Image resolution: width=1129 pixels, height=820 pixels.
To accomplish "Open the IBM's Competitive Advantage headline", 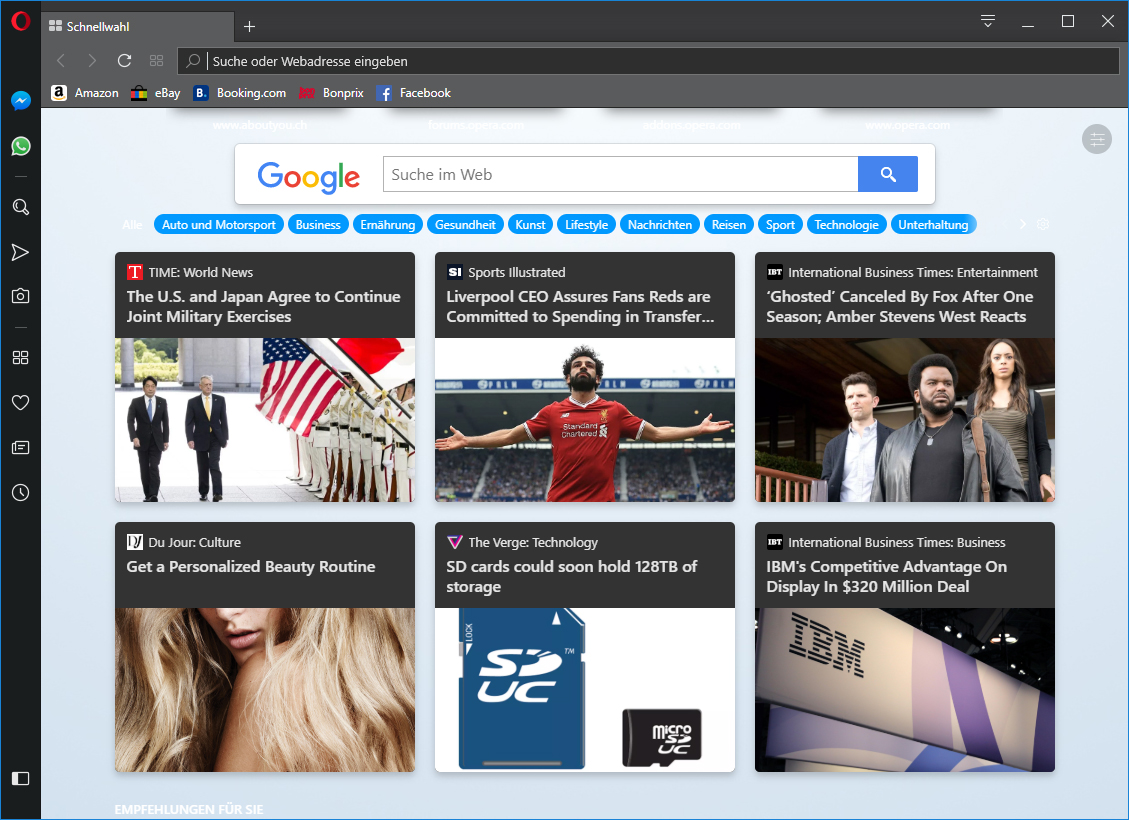I will [x=886, y=577].
